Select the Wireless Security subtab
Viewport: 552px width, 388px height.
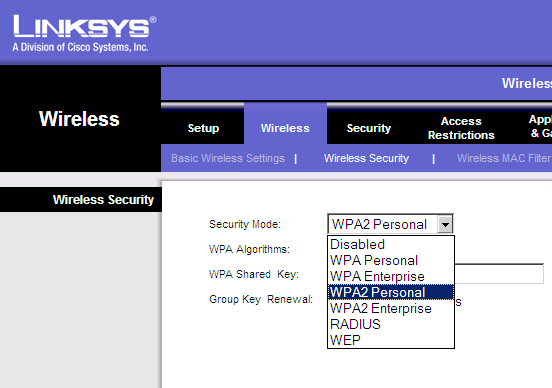click(x=366, y=158)
